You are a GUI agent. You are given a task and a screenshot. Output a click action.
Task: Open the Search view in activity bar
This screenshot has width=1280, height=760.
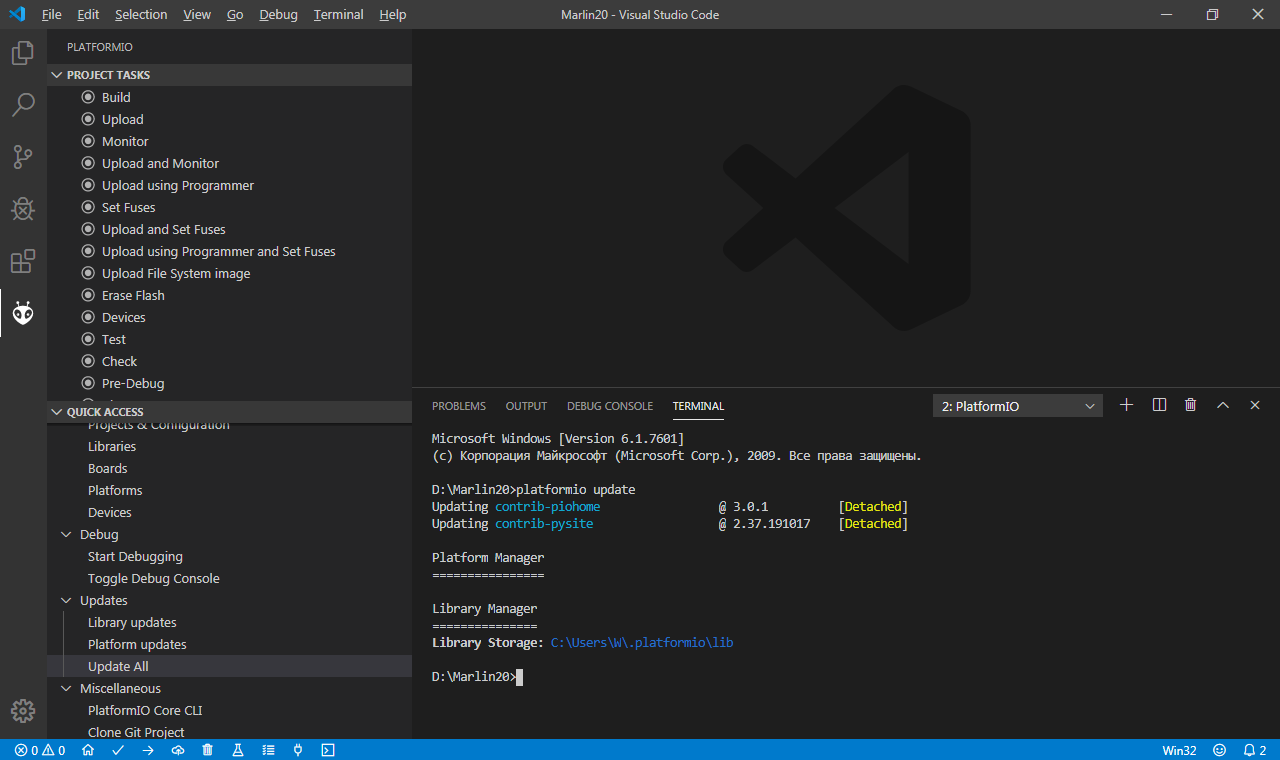[23, 104]
